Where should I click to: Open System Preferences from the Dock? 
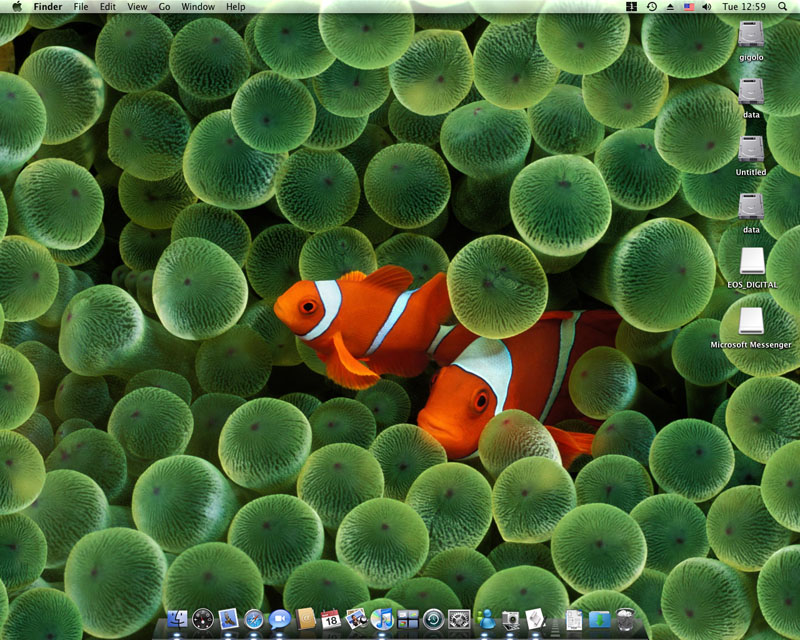coord(459,619)
